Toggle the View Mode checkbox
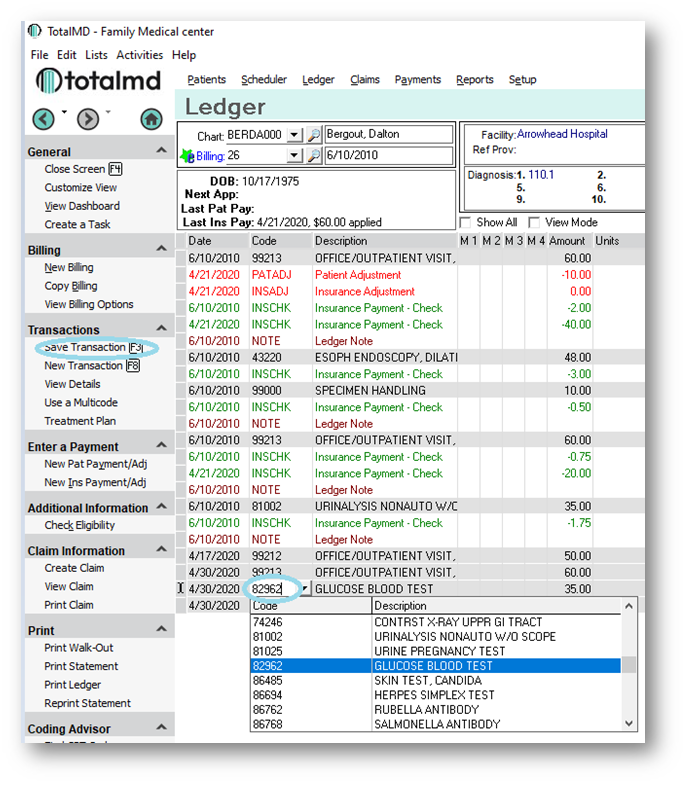This screenshot has height=785, width=687. (534, 222)
